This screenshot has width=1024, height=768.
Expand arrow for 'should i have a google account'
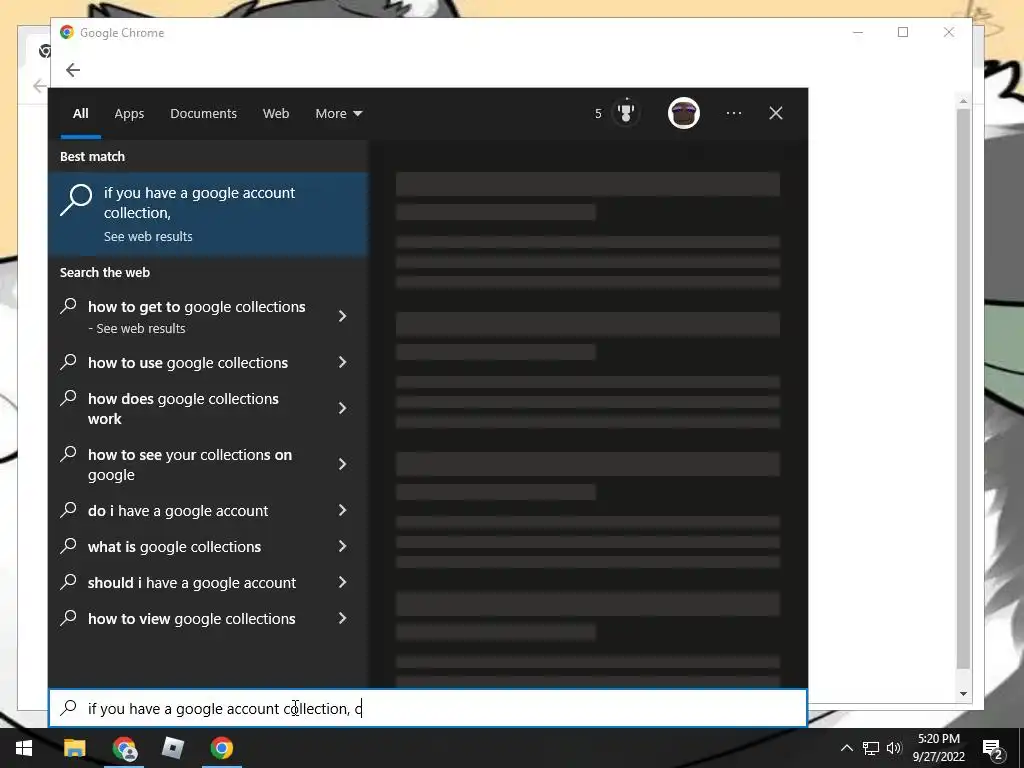coord(342,583)
